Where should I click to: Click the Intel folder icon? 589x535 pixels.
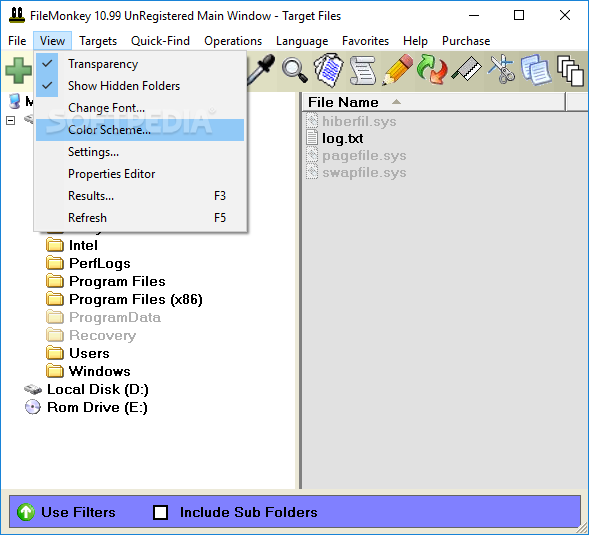coord(55,245)
